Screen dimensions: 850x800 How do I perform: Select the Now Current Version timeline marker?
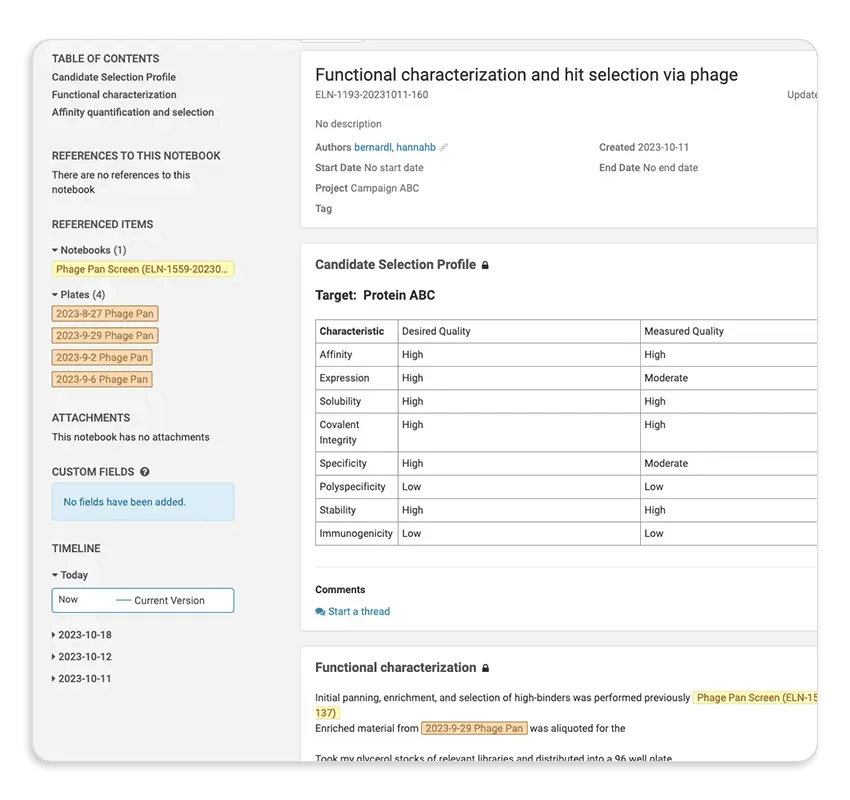[142, 600]
